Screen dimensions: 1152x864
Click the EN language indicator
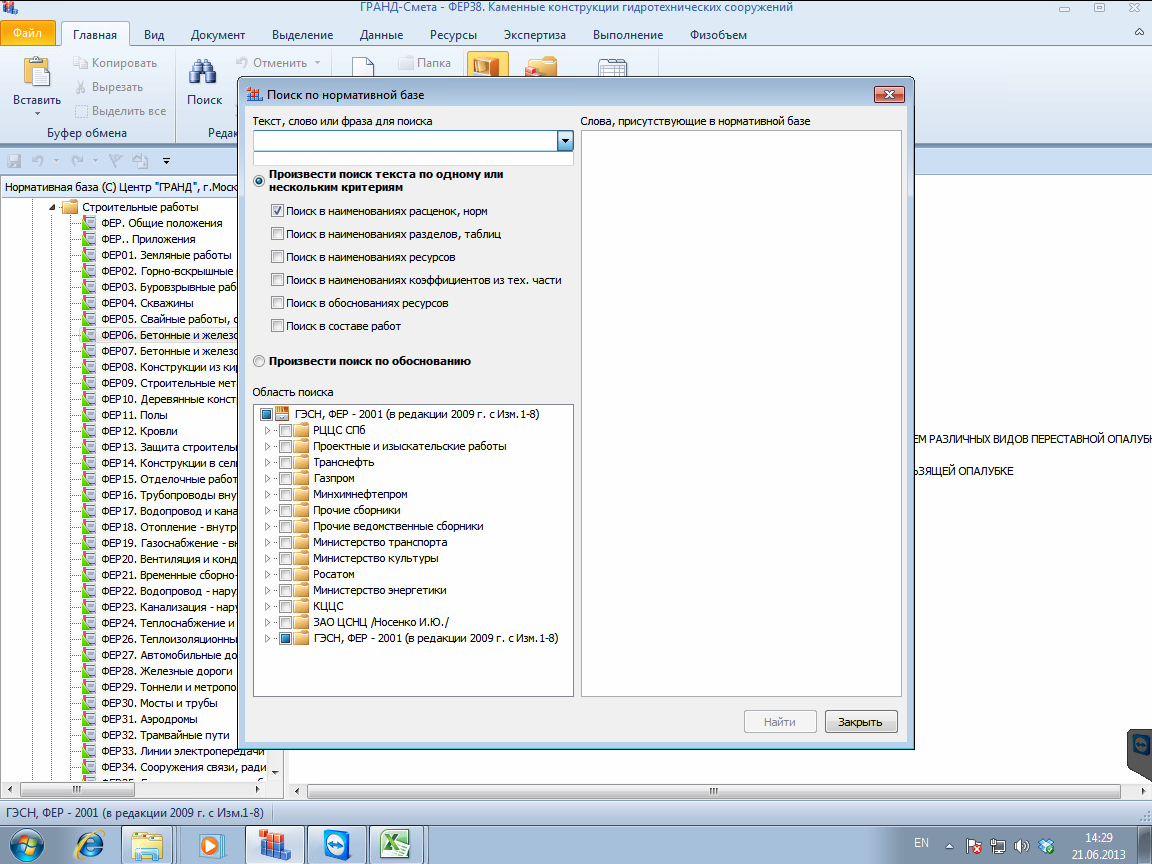[x=921, y=843]
